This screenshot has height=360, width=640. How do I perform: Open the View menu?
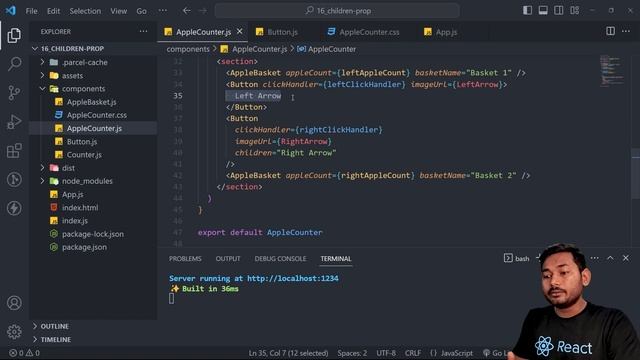point(118,11)
